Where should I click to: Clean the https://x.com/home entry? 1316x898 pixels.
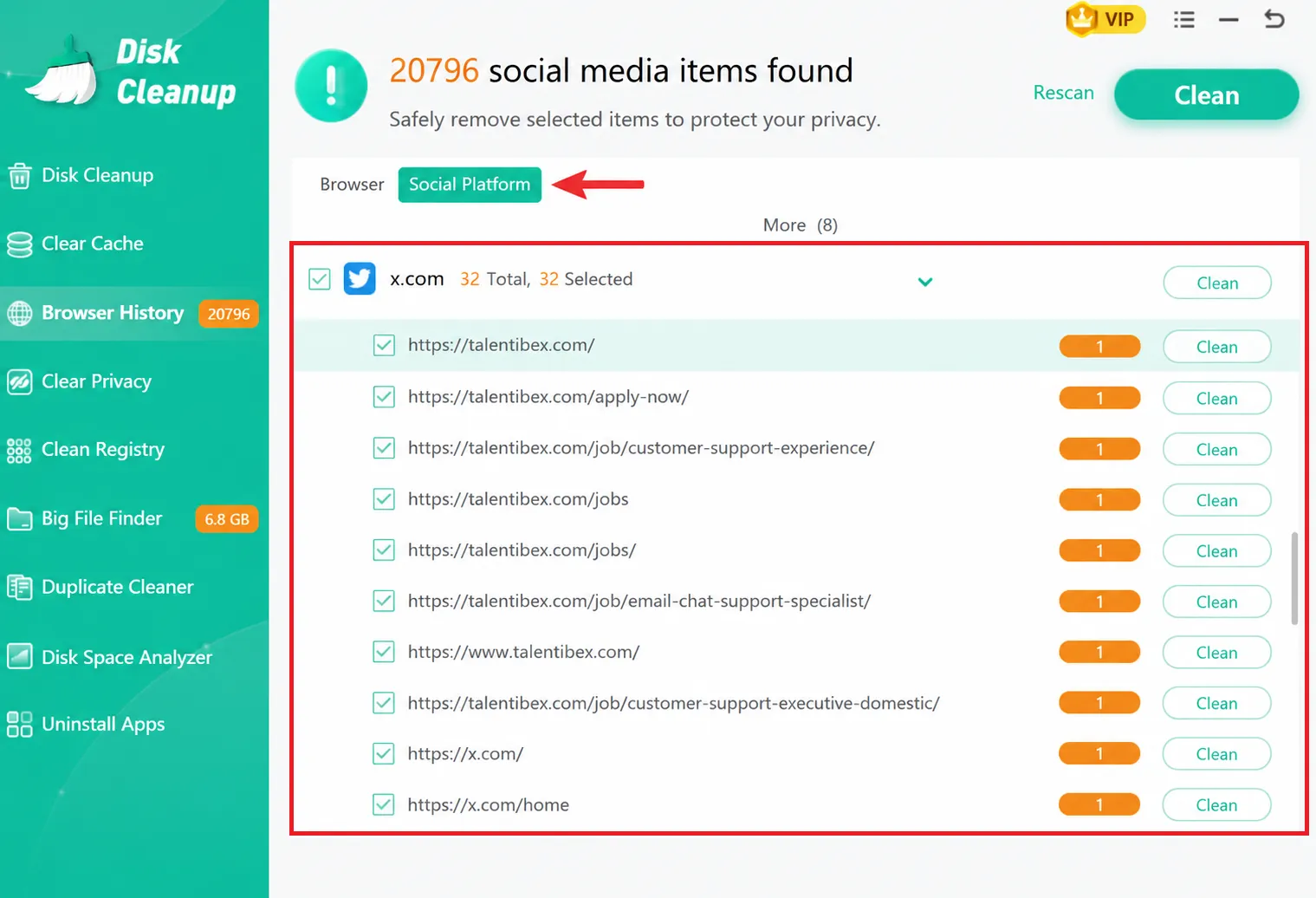pyautogui.click(x=1216, y=805)
